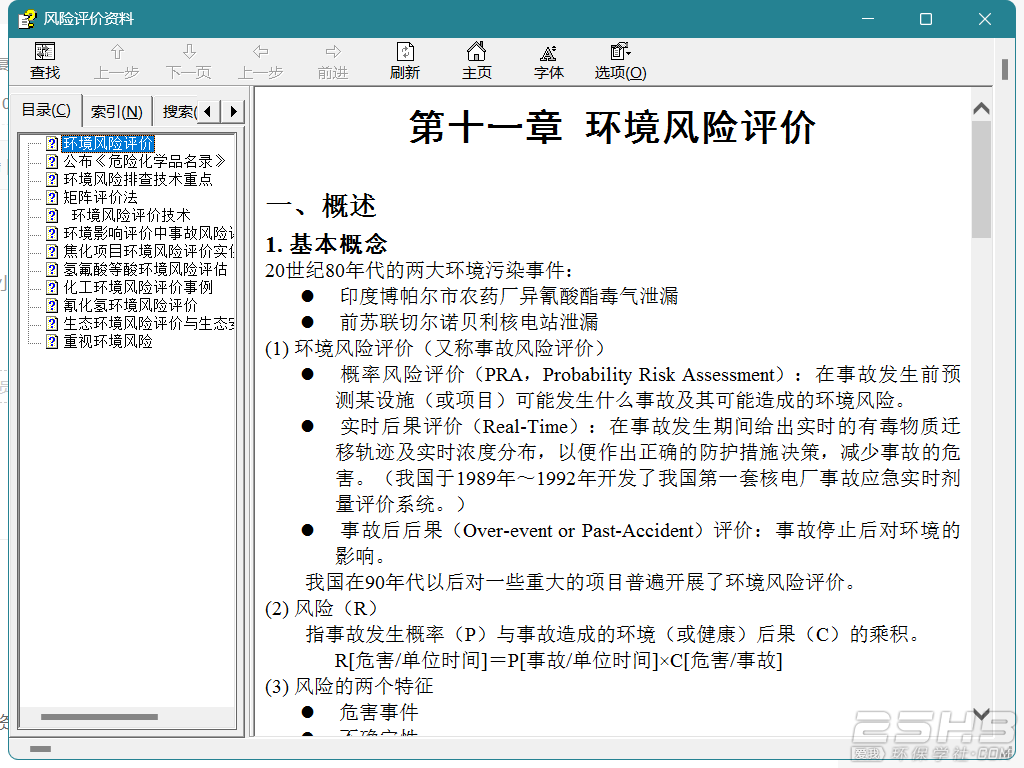Click the content pane vertical scrollbar thumb

pos(981,179)
